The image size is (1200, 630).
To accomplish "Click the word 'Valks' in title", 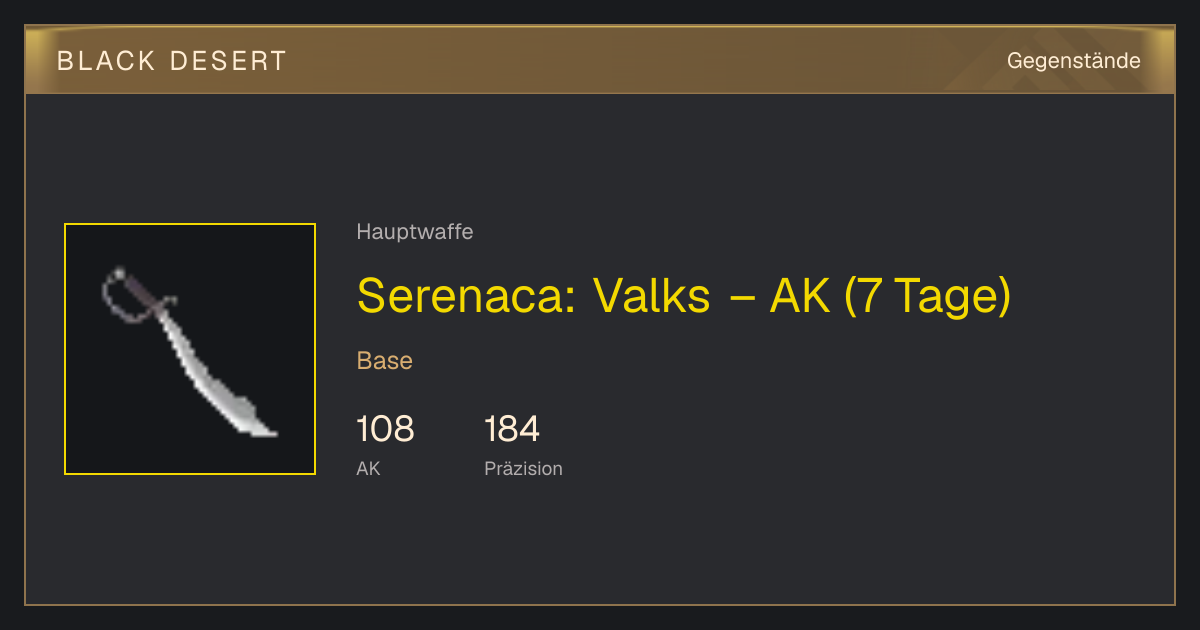I will [651, 296].
